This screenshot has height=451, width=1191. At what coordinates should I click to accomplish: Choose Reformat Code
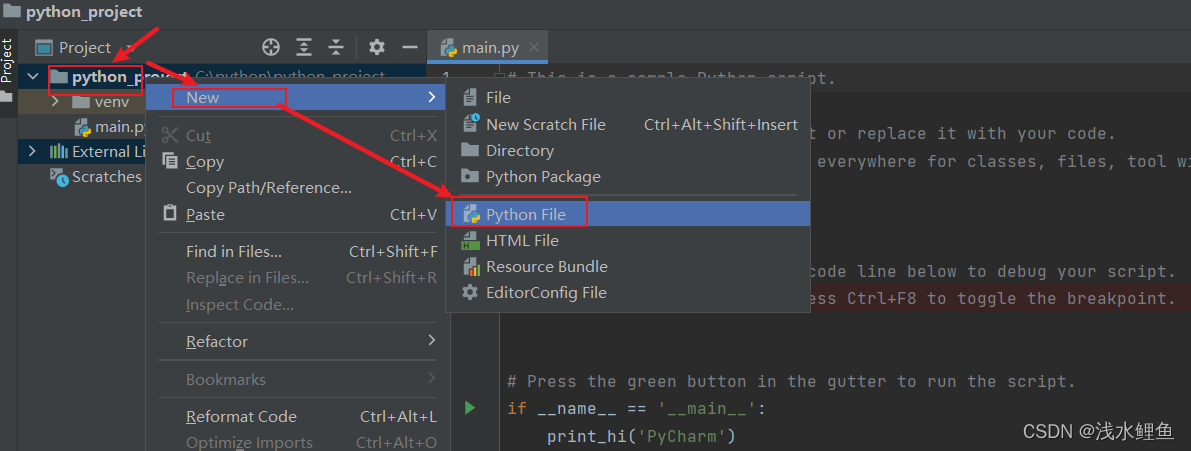(296, 416)
